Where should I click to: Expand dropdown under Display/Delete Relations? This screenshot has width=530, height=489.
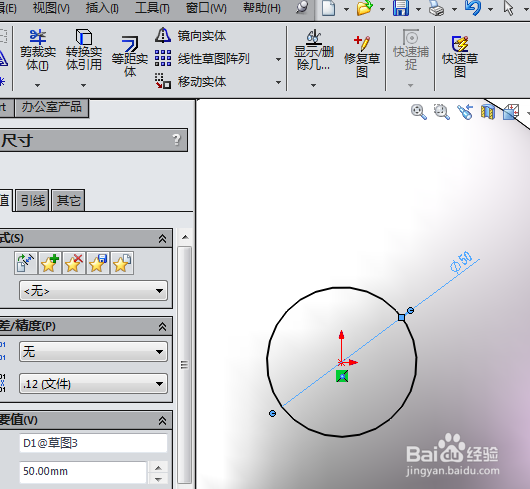(314, 85)
